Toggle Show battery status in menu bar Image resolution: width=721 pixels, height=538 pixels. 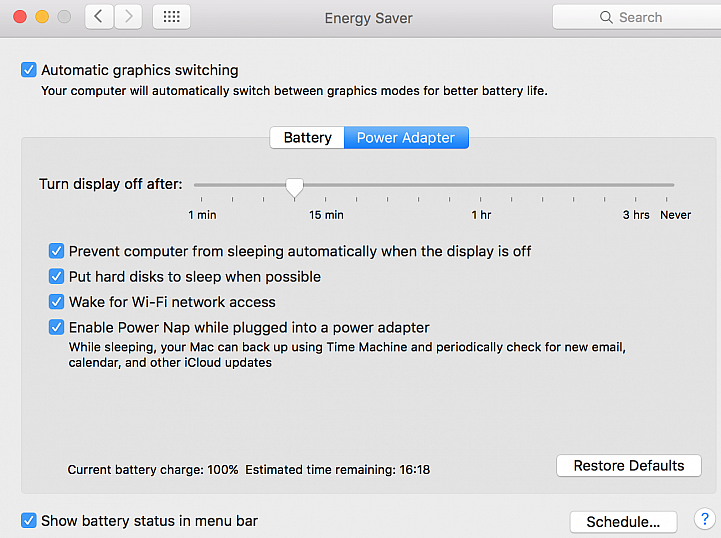[29, 521]
